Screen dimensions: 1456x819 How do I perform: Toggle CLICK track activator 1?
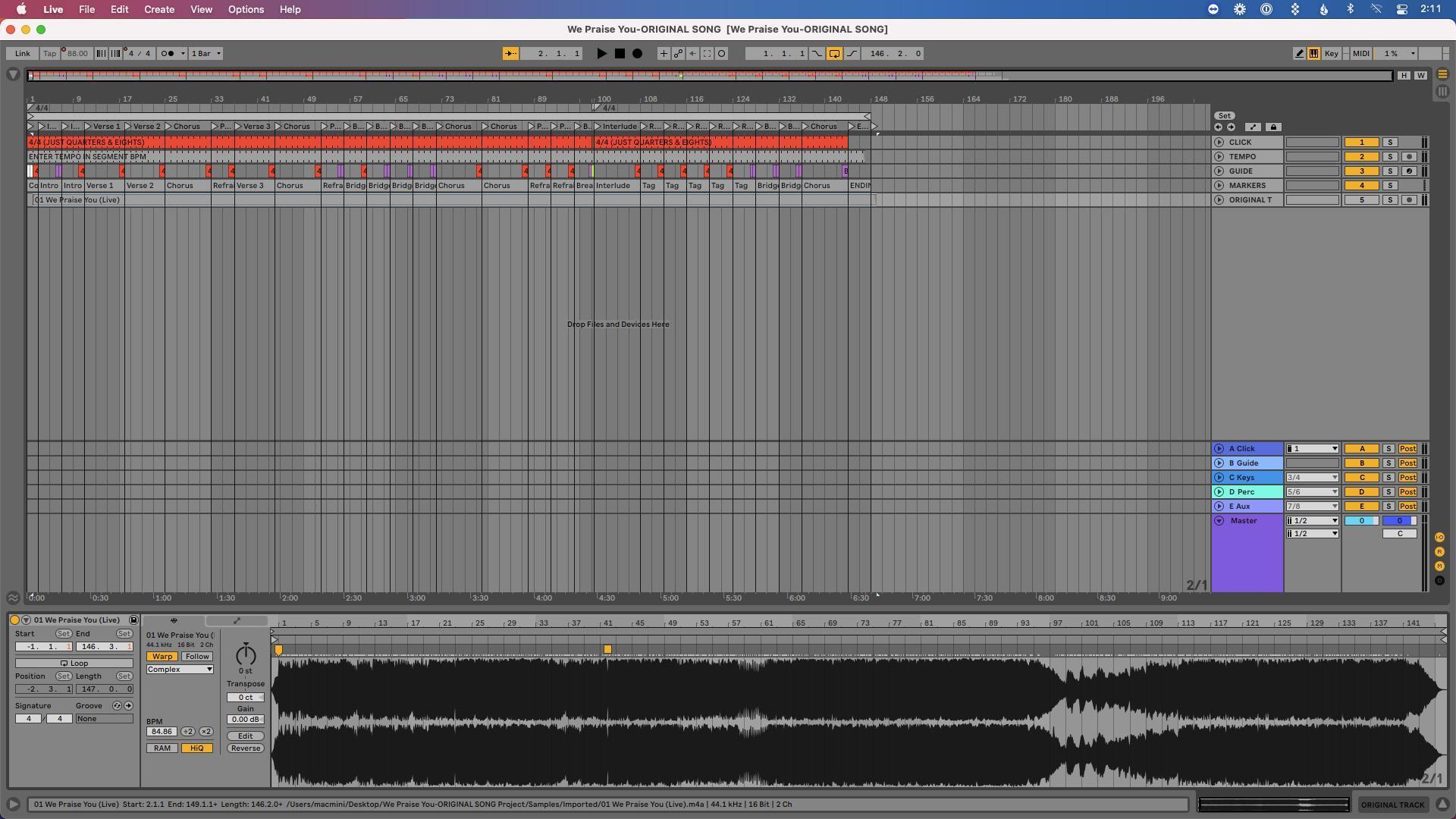[1361, 143]
